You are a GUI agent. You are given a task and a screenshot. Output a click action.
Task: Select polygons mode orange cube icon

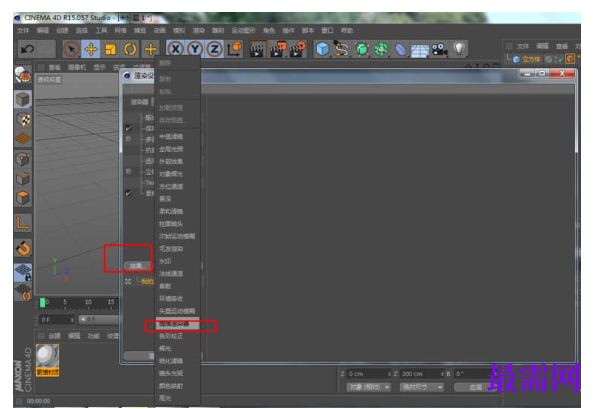pos(23,198)
